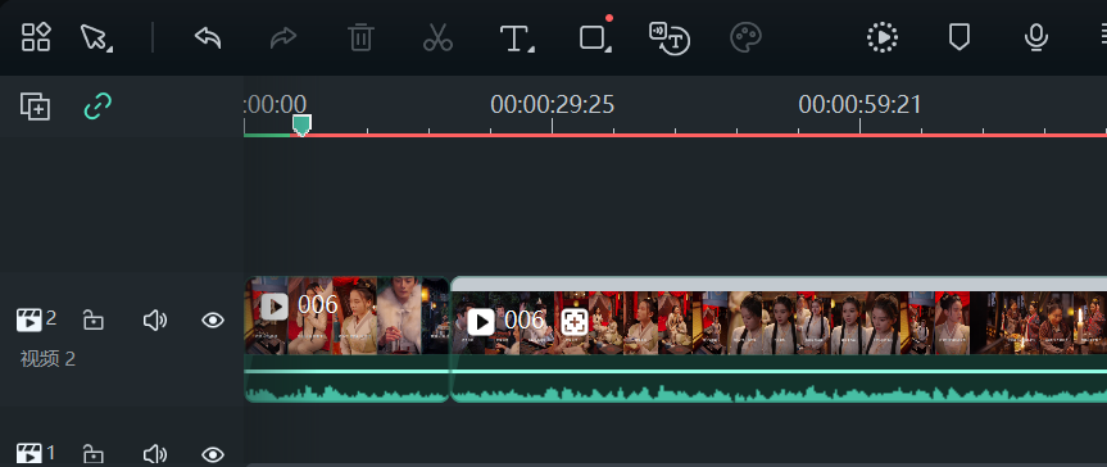Click the video track 1 clapper icon

29,454
